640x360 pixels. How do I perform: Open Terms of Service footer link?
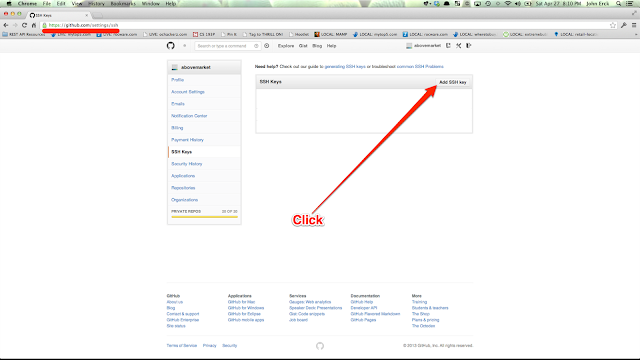[182, 346]
